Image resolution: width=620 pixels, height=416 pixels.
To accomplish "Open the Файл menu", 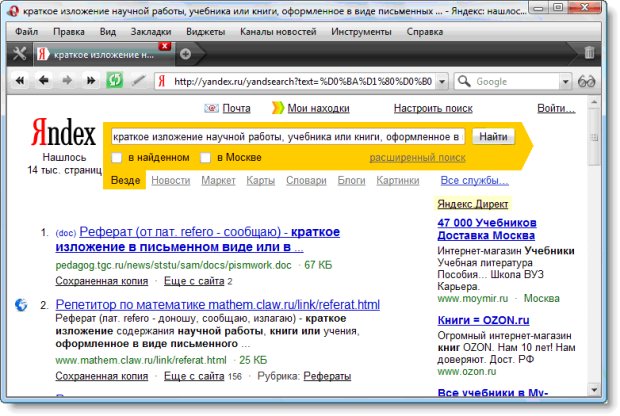I will (x=26, y=32).
